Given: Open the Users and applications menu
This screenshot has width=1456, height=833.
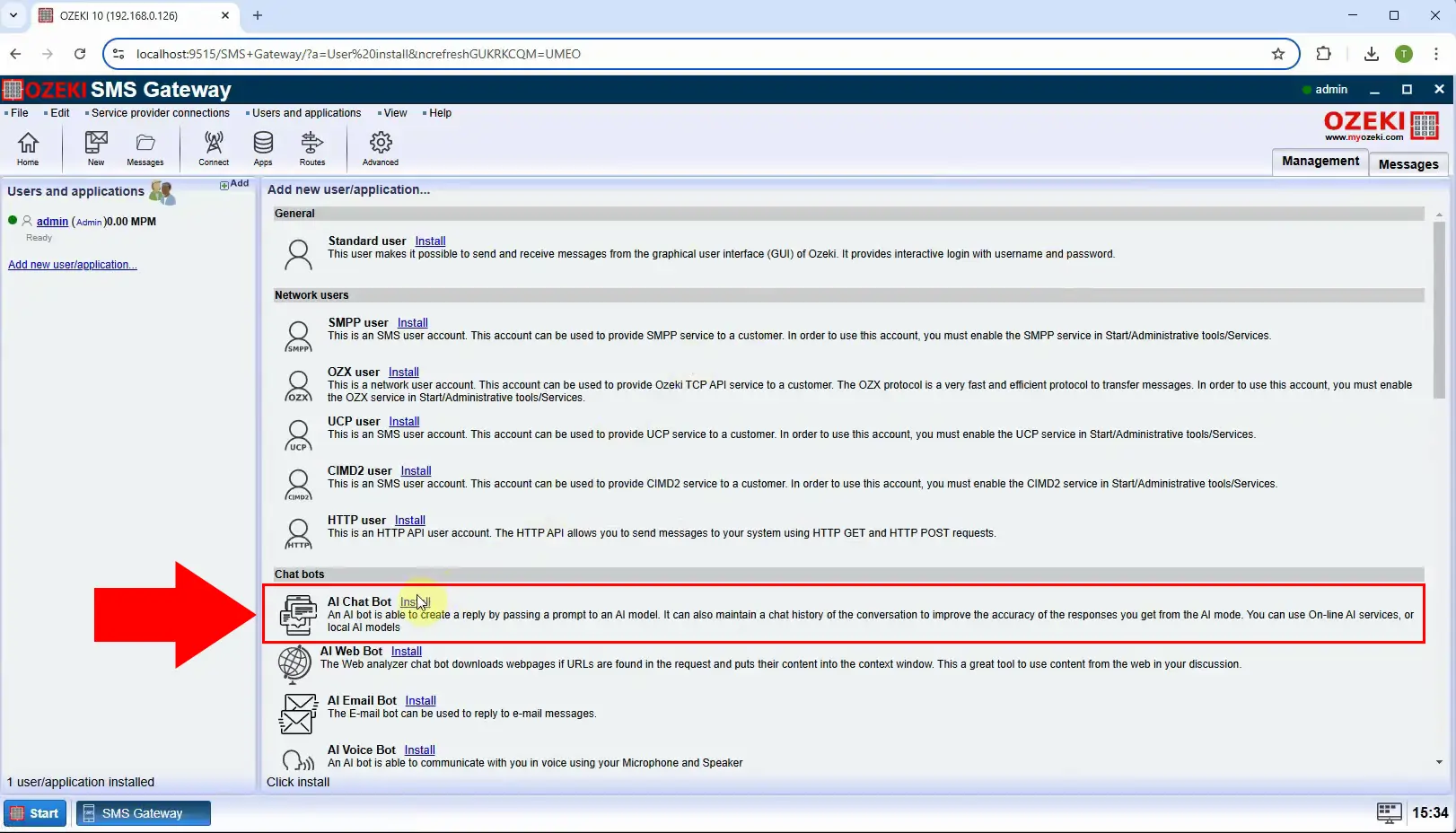Looking at the screenshot, I should pyautogui.click(x=306, y=113).
